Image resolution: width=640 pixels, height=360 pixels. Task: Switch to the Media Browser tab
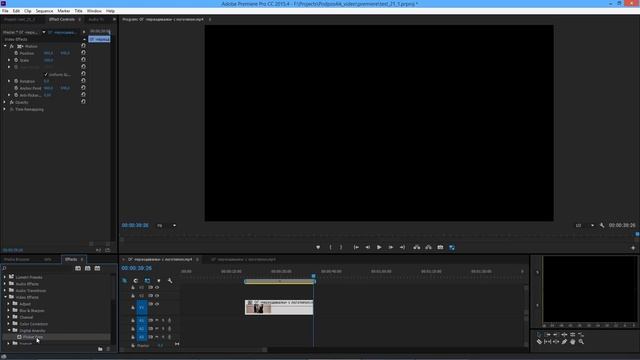point(17,260)
